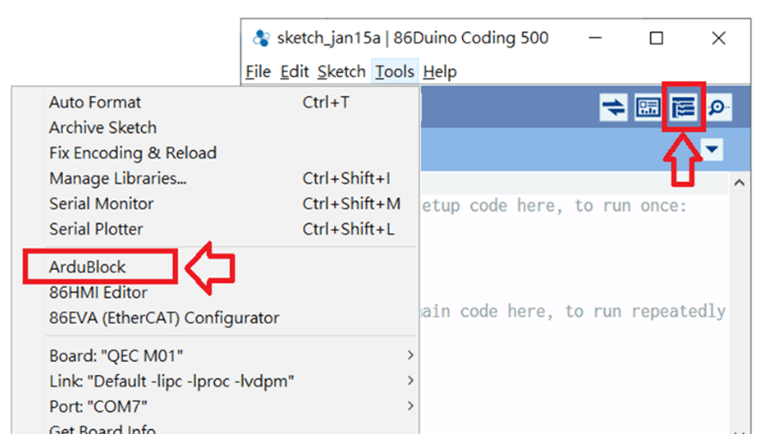
Task: Choose Auto Format menu entry
Action: point(95,102)
